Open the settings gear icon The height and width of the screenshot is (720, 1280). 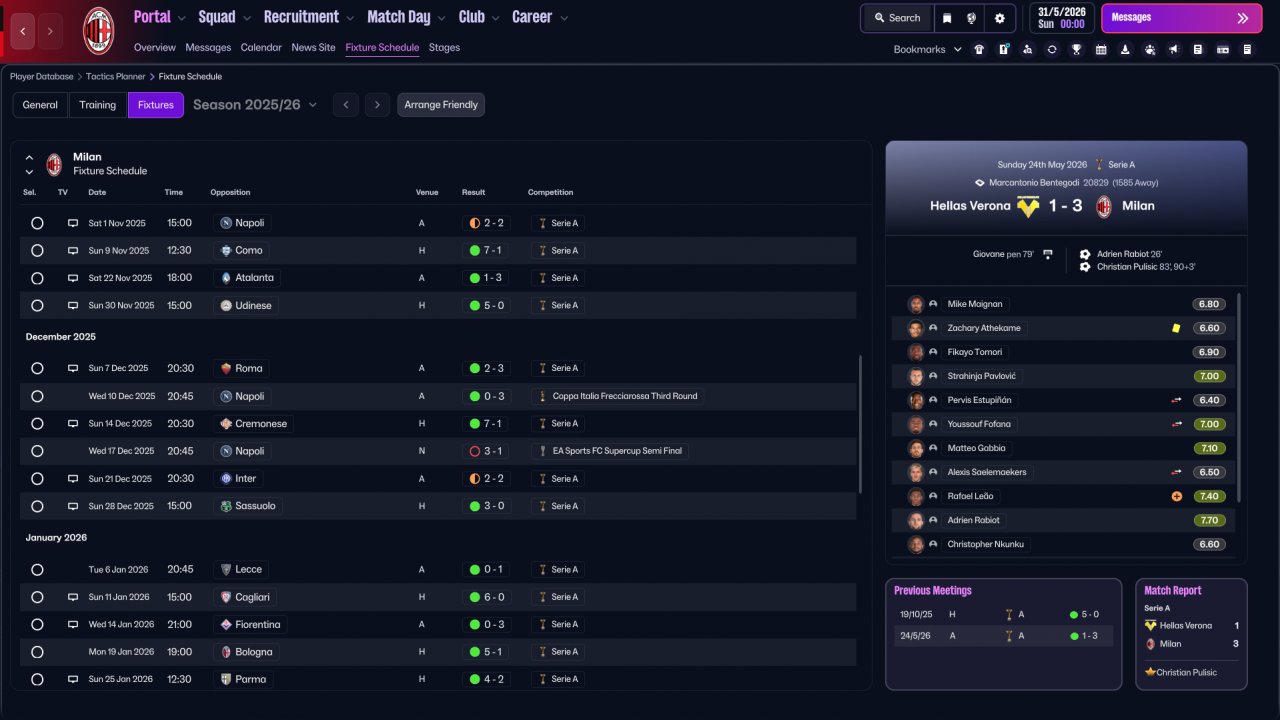click(999, 18)
